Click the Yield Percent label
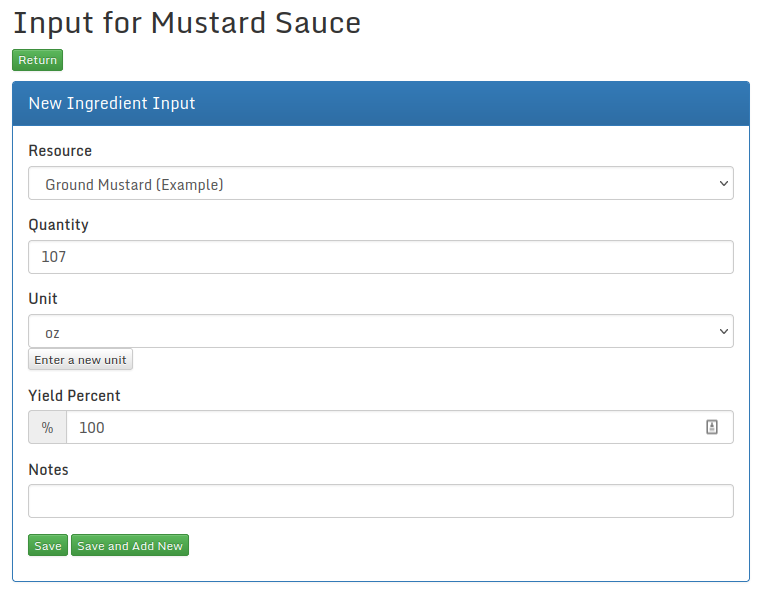Screen dimensions: 762x595 click(x=74, y=396)
